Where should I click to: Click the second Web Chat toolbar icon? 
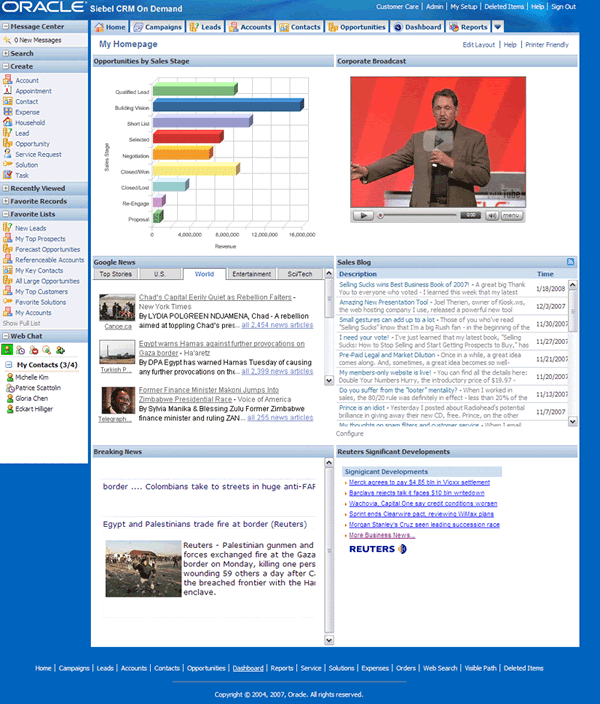[x=21, y=350]
